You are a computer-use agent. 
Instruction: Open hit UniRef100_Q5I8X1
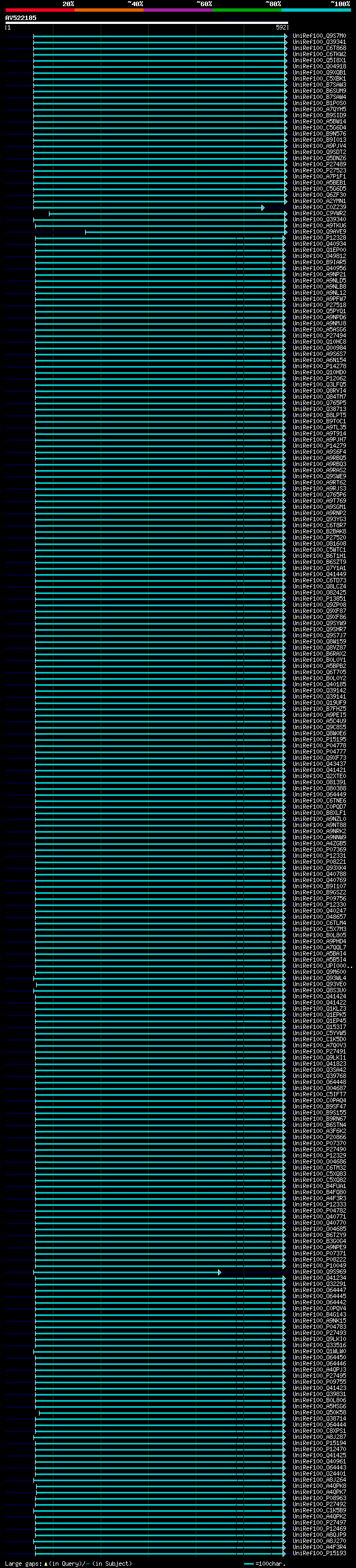(x=319, y=60)
